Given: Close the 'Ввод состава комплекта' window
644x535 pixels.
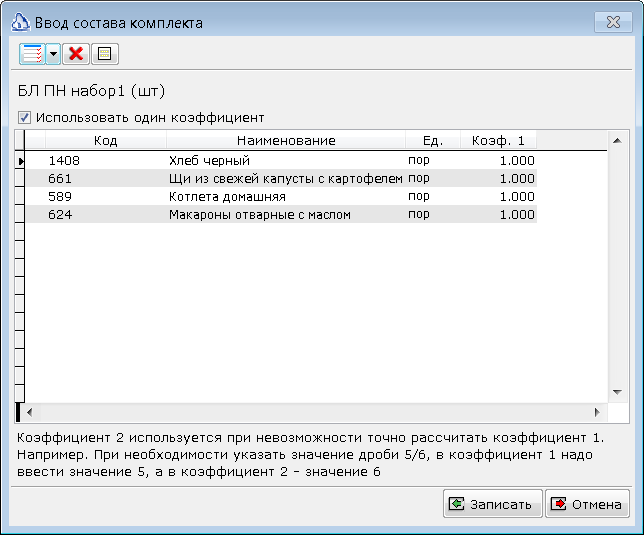Looking at the screenshot, I should [613, 22].
